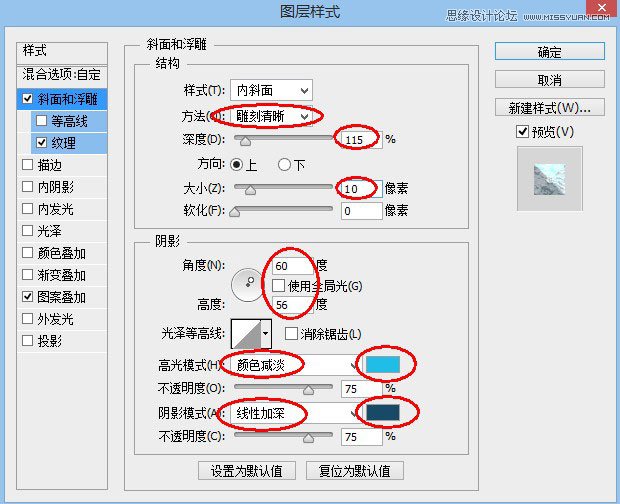Image resolution: width=620 pixels, height=504 pixels.
Task: Click the 软化(F) slider handle
Action: tap(235, 212)
